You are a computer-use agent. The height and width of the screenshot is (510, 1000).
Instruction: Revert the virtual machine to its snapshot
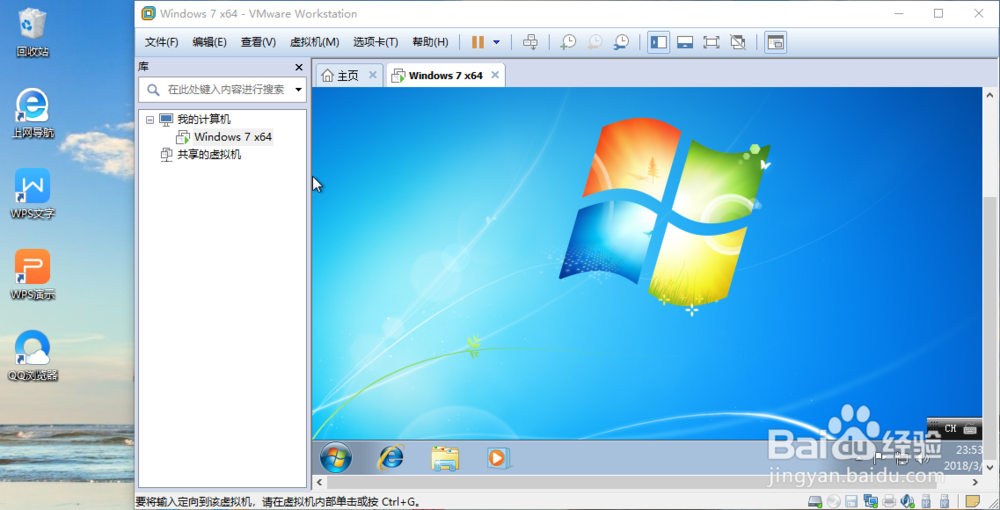point(594,42)
